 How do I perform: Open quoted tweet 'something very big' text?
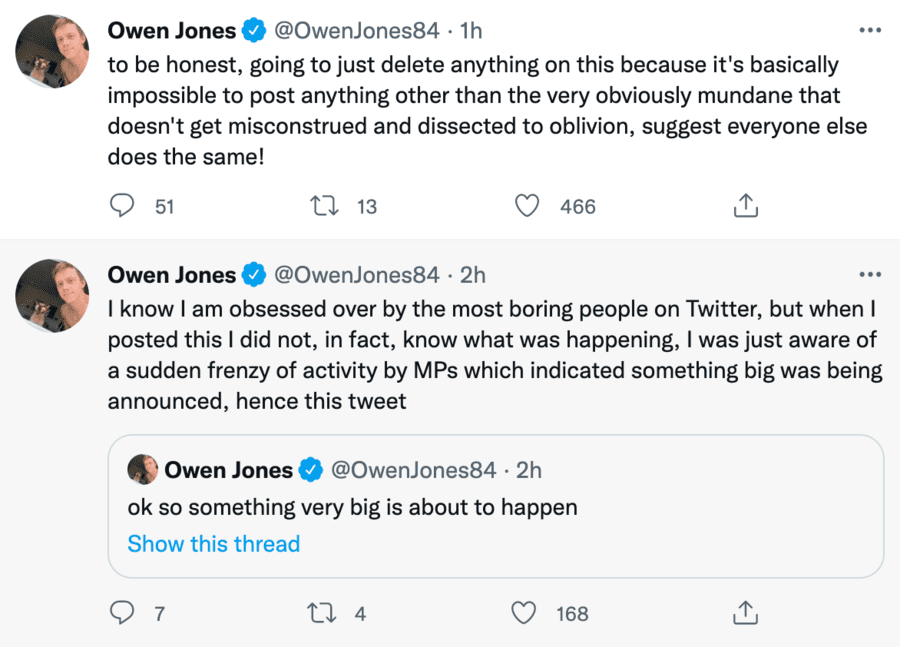coord(352,507)
